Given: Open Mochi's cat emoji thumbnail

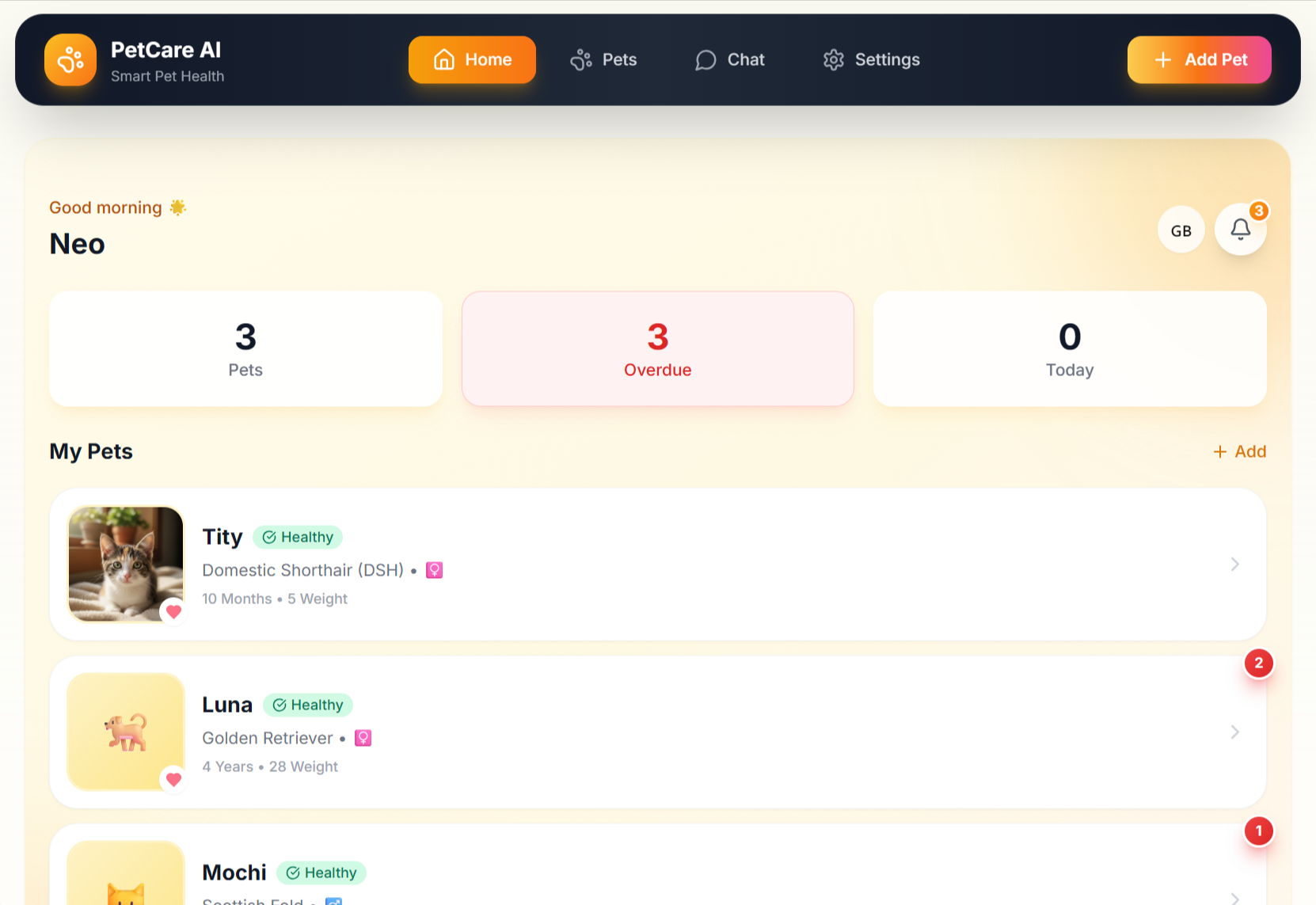Looking at the screenshot, I should coord(126,874).
